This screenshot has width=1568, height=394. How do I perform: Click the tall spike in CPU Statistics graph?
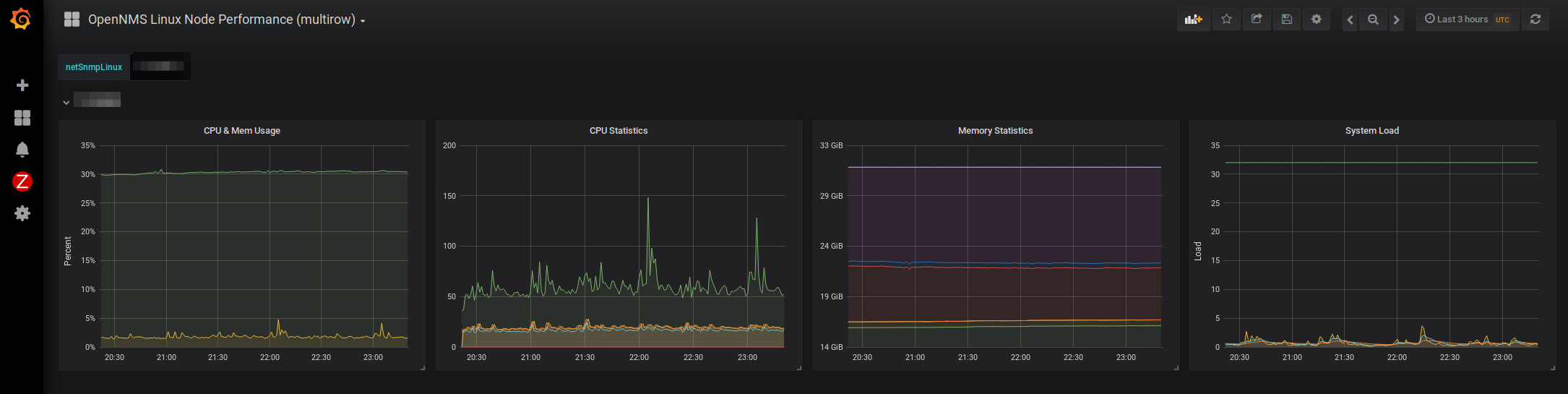click(648, 198)
